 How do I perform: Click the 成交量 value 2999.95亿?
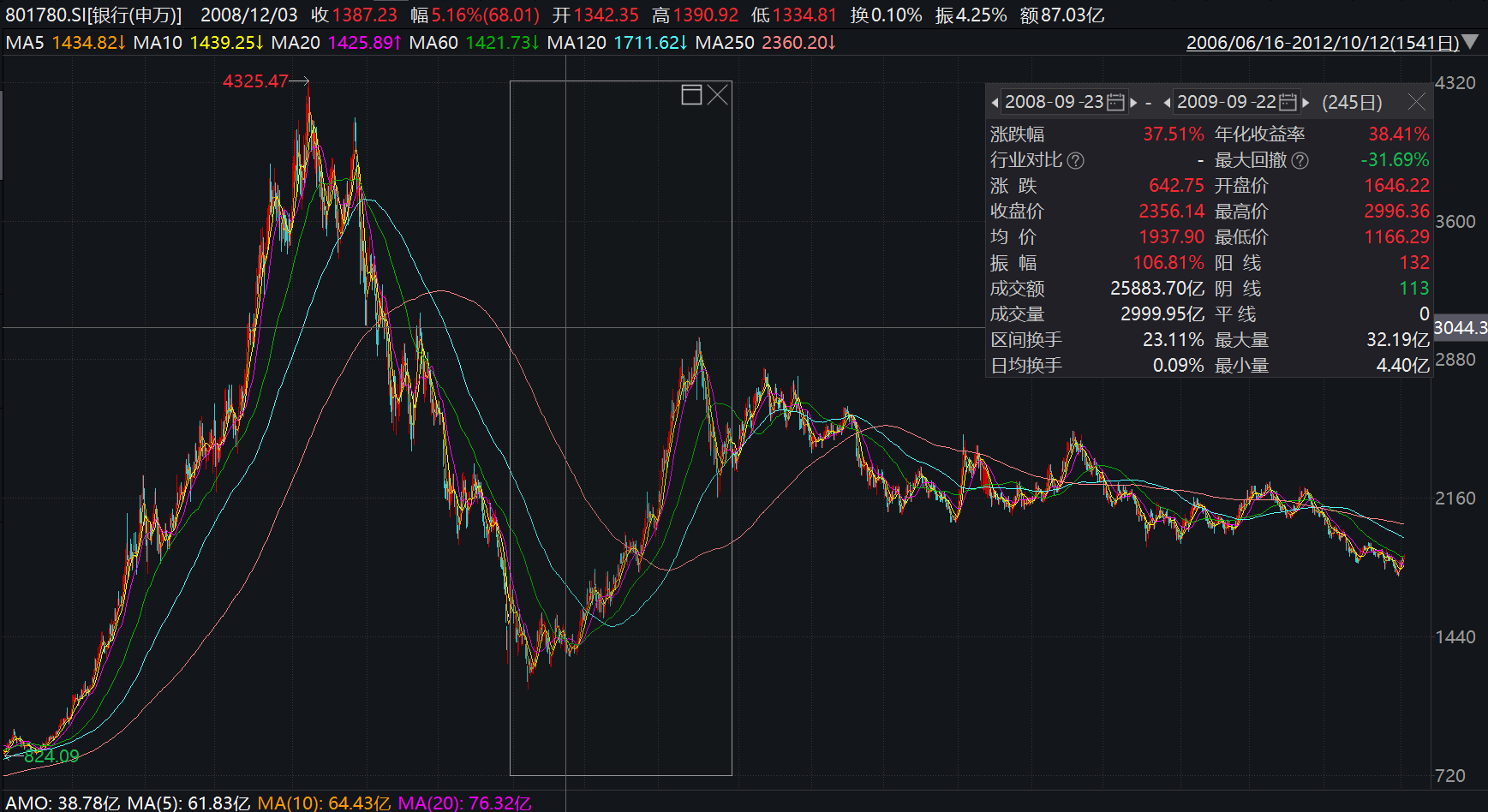[1162, 314]
